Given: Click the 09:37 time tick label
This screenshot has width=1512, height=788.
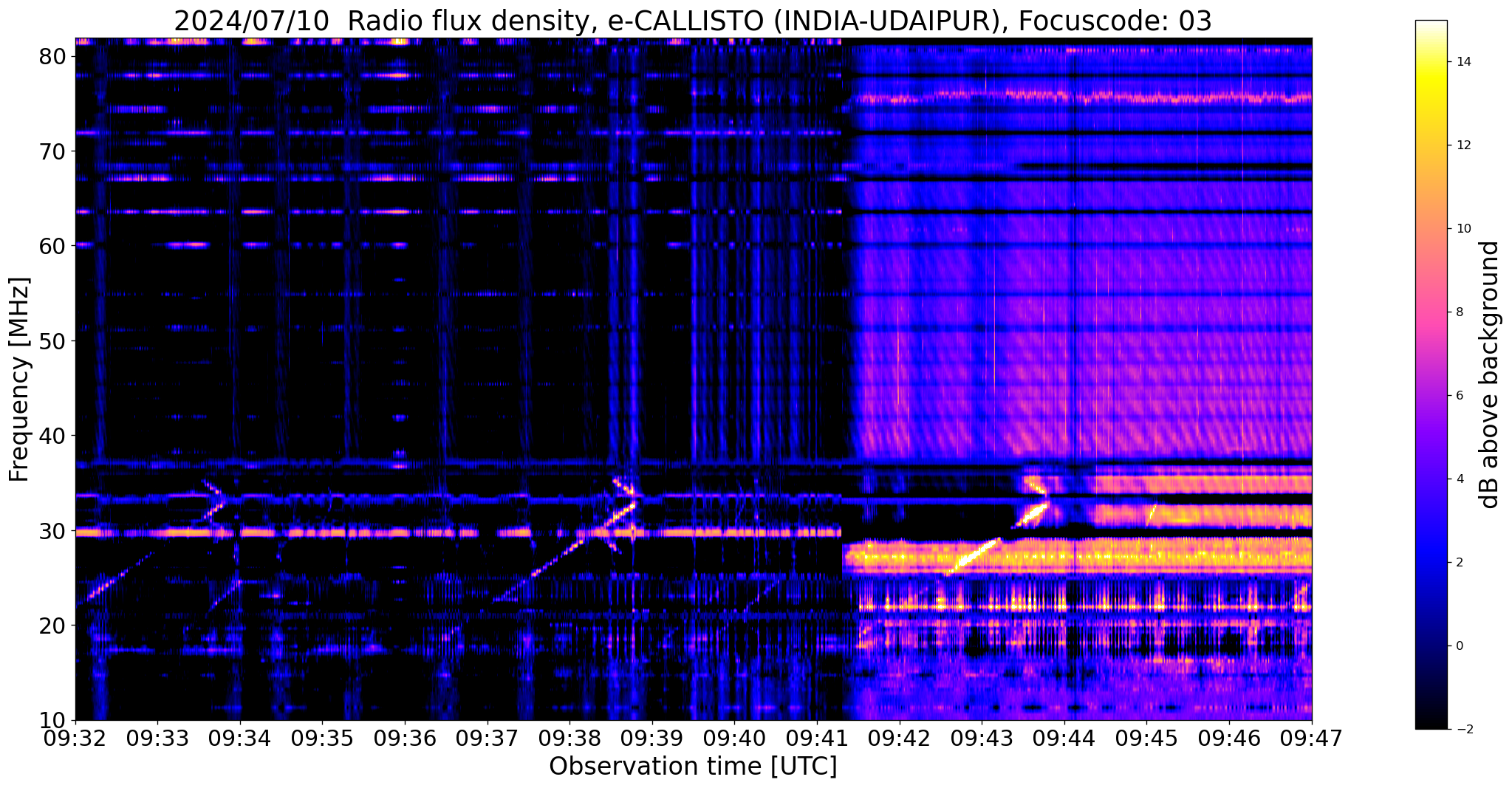Looking at the screenshot, I should click(x=488, y=738).
